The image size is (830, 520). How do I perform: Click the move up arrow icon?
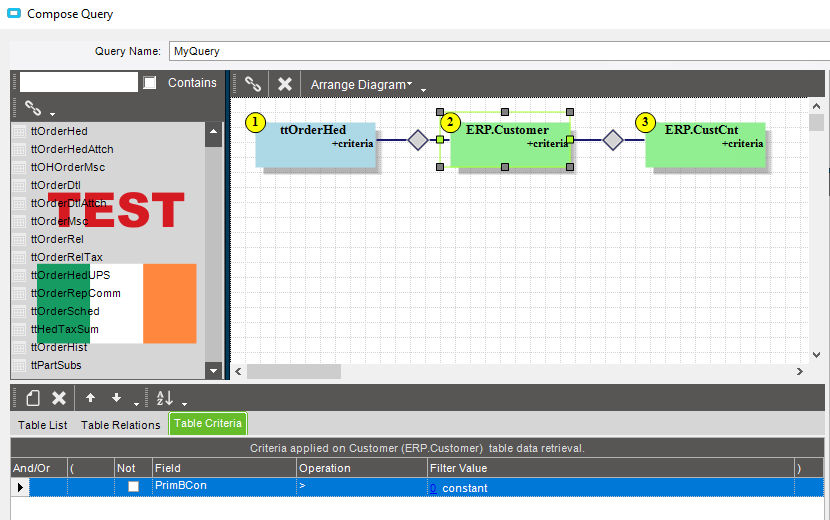coord(91,398)
